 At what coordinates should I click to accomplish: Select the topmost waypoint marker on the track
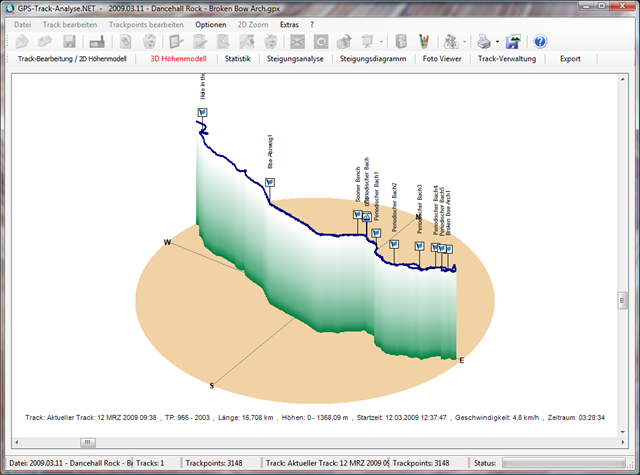click(202, 113)
